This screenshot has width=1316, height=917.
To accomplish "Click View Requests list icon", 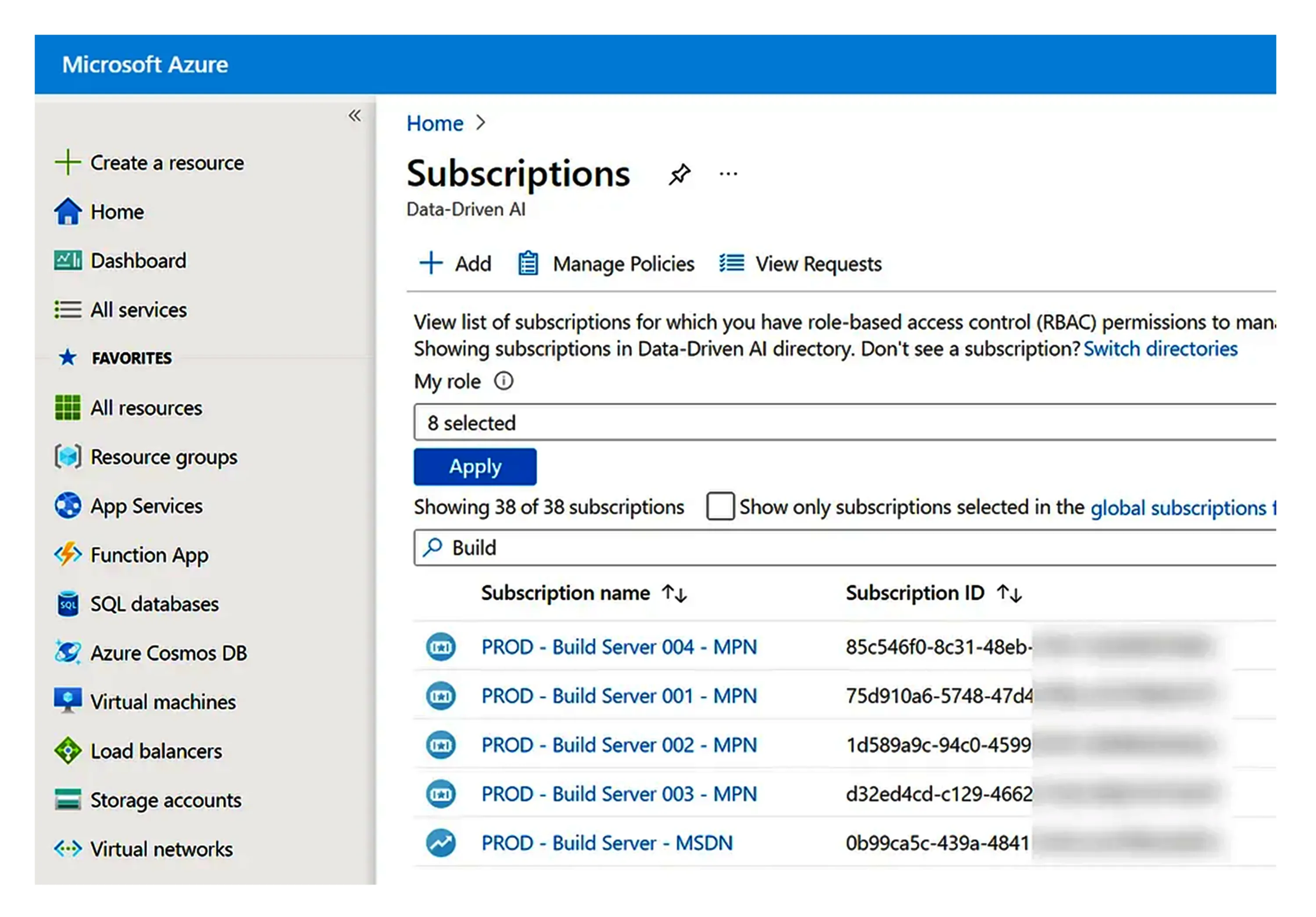I will [732, 263].
